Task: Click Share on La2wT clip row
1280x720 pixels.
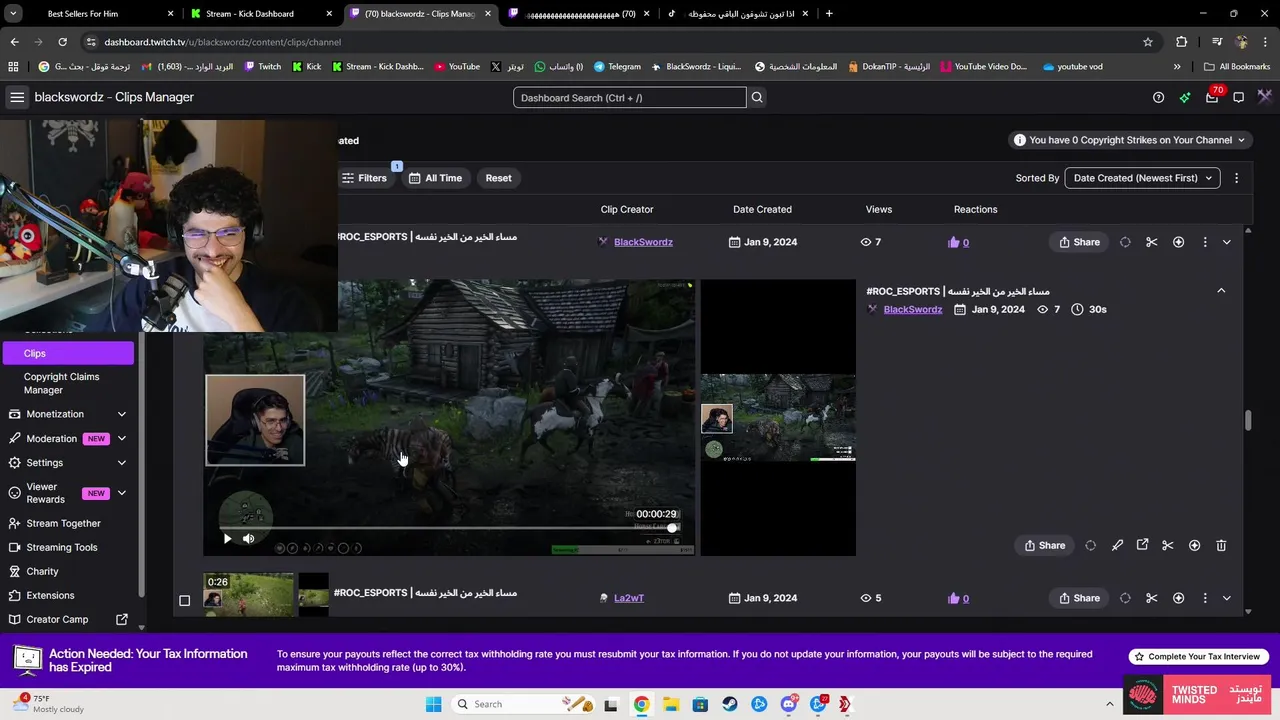Action: [1079, 598]
